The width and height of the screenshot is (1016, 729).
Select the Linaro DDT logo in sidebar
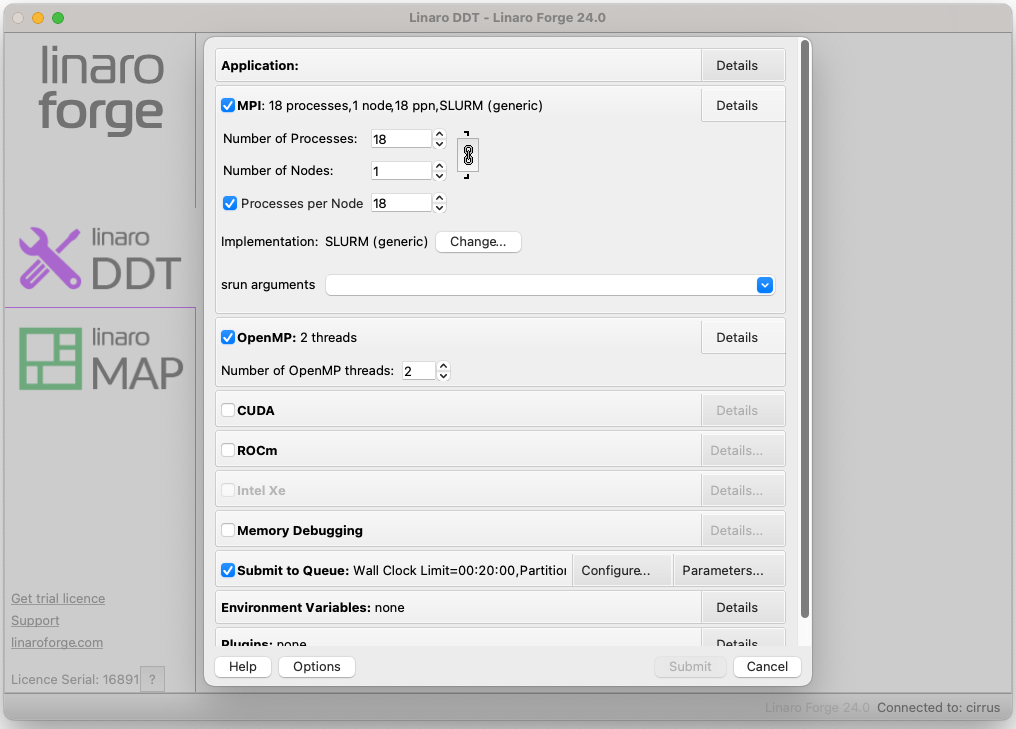click(100, 258)
